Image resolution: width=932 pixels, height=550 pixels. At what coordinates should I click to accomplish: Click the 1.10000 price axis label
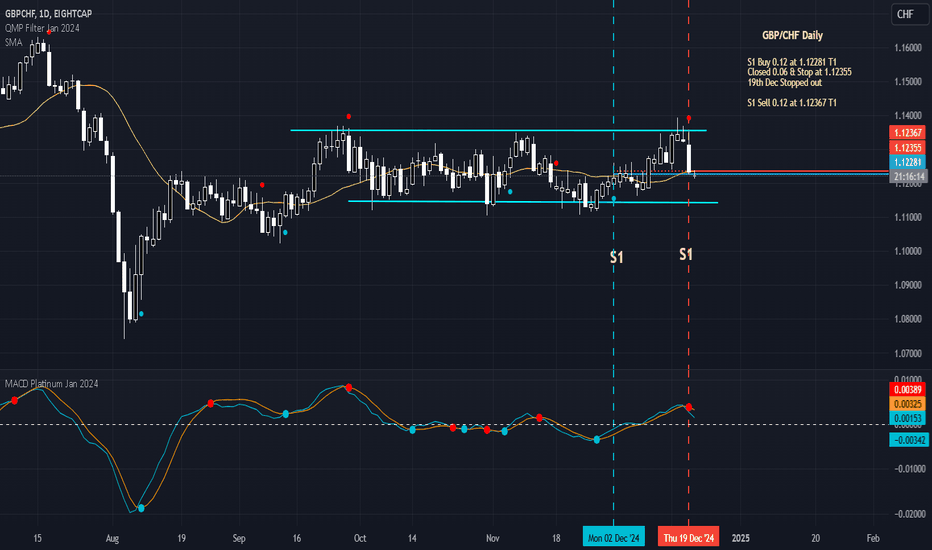[x=908, y=252]
